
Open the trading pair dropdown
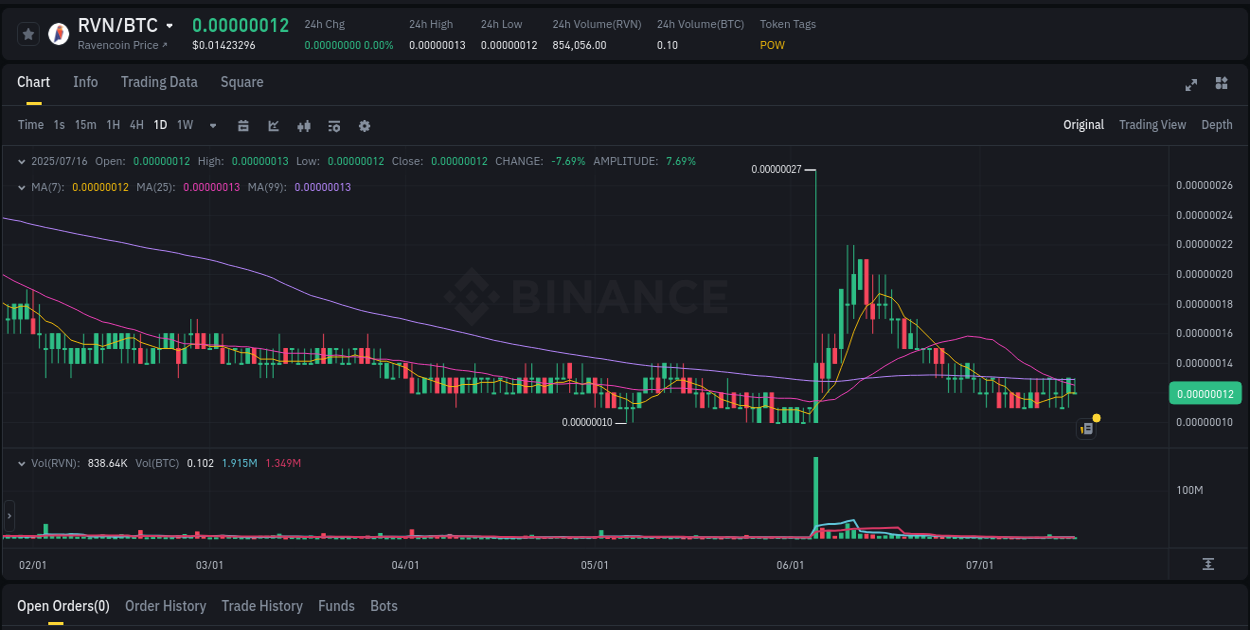point(170,26)
